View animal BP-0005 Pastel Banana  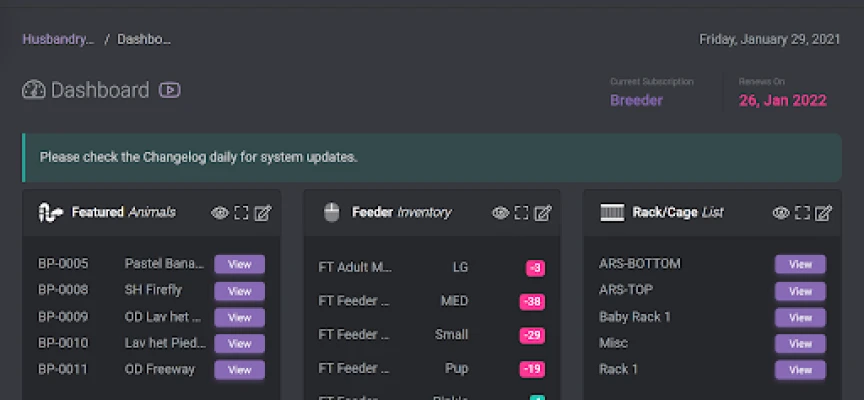pos(239,264)
